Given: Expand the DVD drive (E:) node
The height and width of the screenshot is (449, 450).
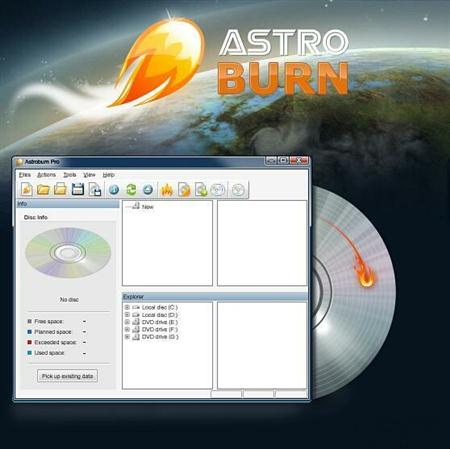Looking at the screenshot, I should 127,322.
